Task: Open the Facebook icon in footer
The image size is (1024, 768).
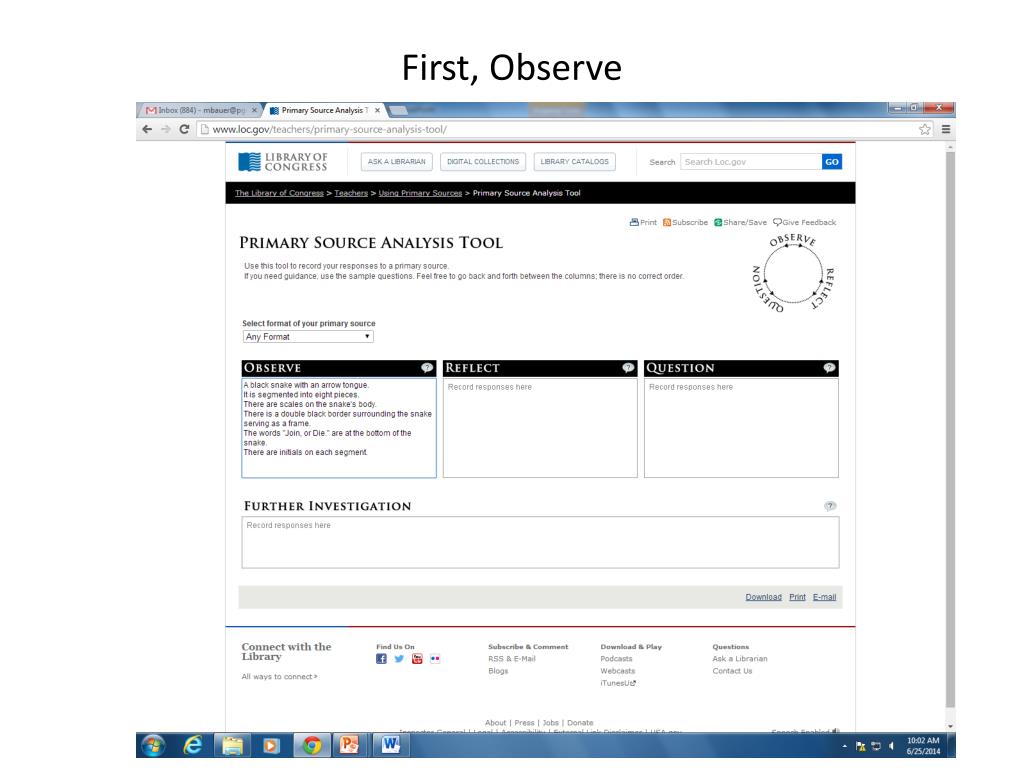Action: [381, 659]
